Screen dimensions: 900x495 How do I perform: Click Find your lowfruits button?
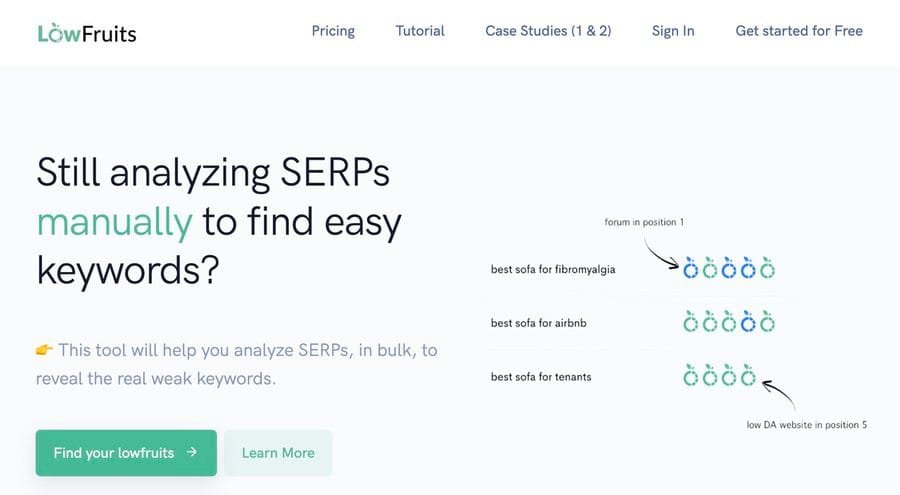point(126,453)
